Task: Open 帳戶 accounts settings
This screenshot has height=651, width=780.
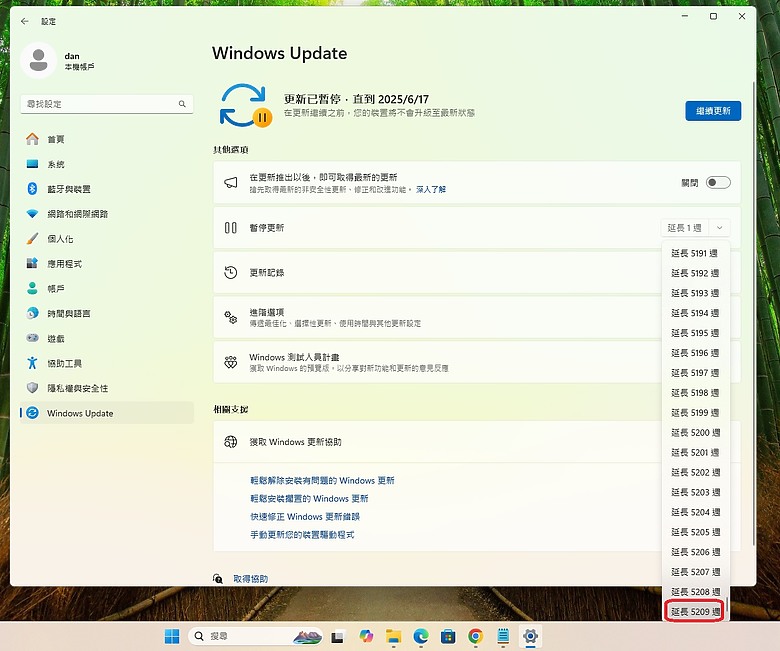Action: [106, 288]
